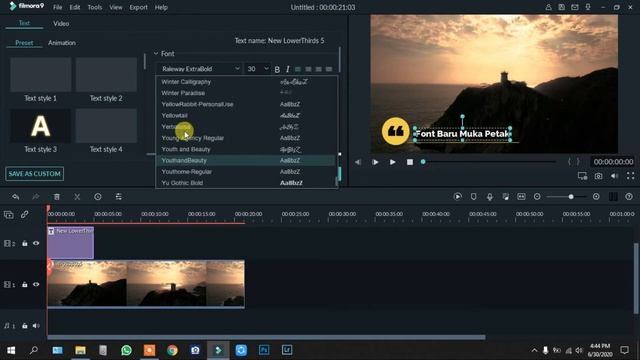Open the font size 30 dropdown
The width and height of the screenshot is (640, 360).
pyautogui.click(x=258, y=69)
